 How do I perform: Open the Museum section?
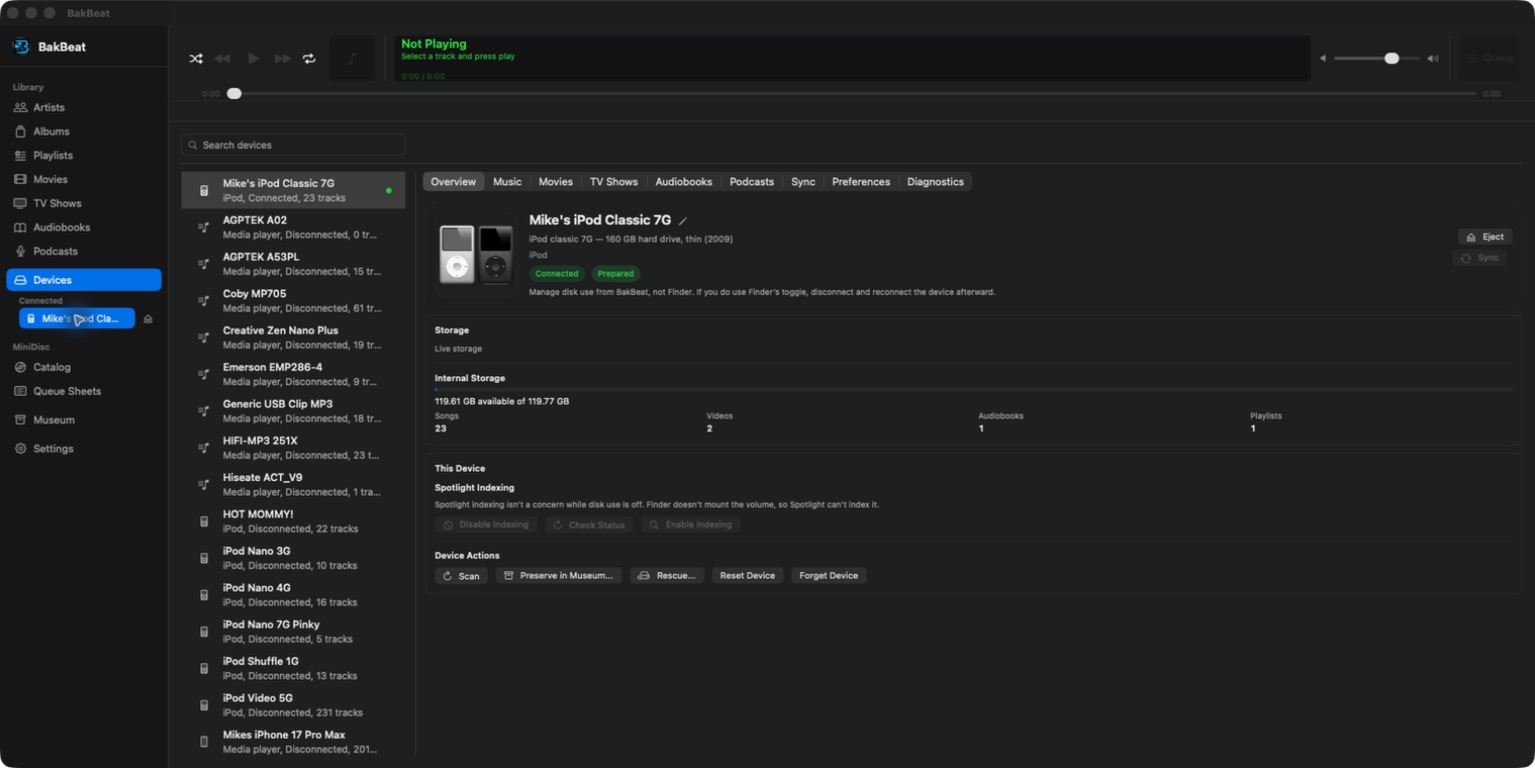coord(83,420)
